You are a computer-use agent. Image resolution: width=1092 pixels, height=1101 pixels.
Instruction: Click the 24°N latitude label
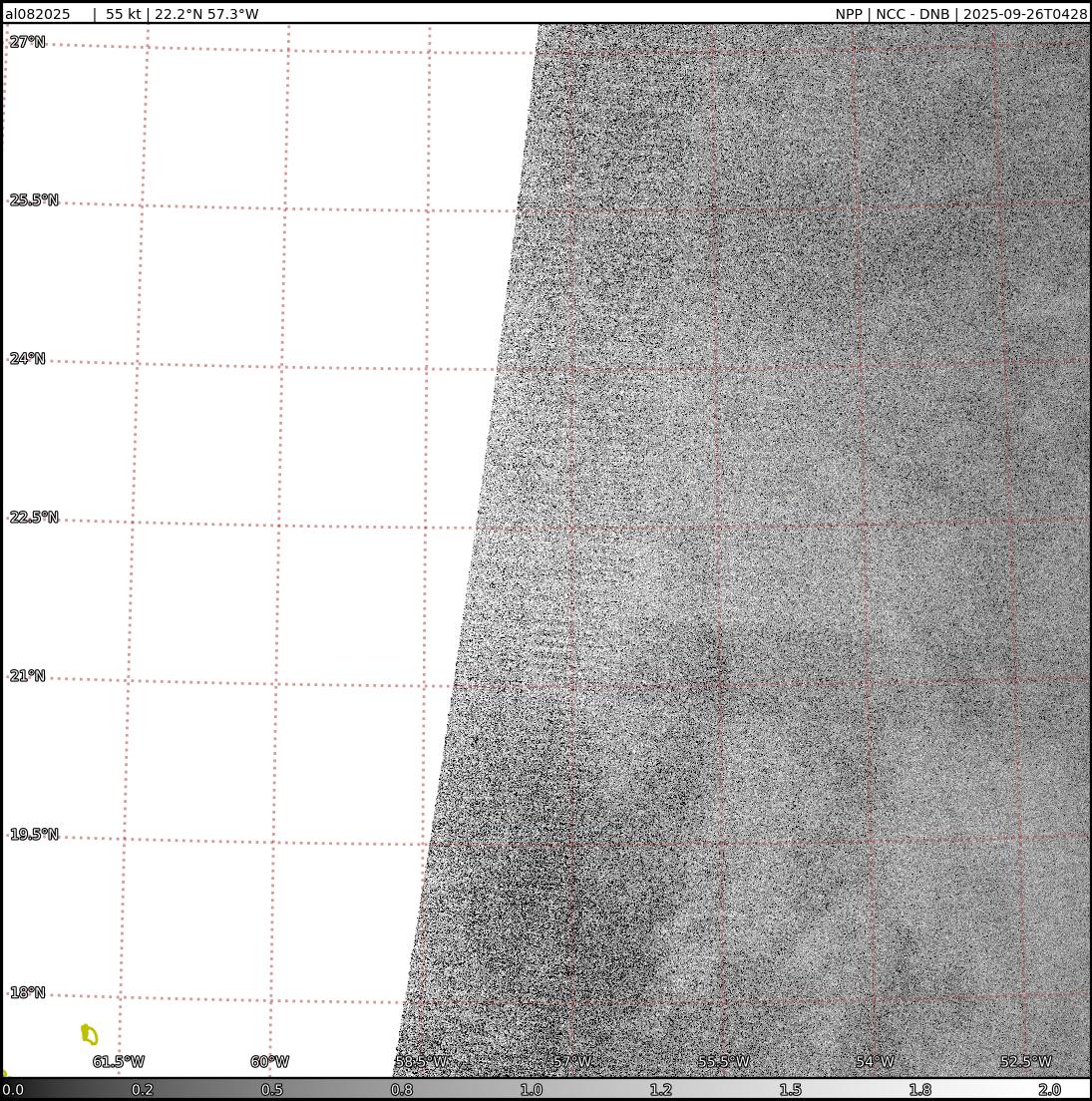[x=28, y=359]
